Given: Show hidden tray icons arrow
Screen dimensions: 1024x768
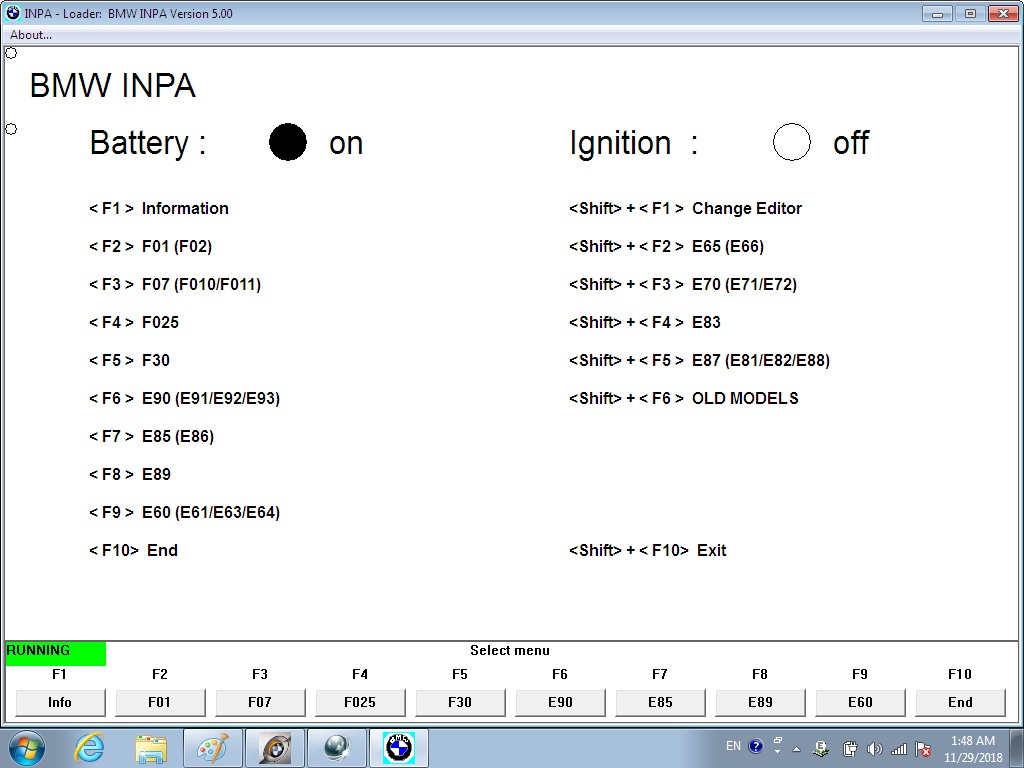Looking at the screenshot, I should (x=796, y=748).
